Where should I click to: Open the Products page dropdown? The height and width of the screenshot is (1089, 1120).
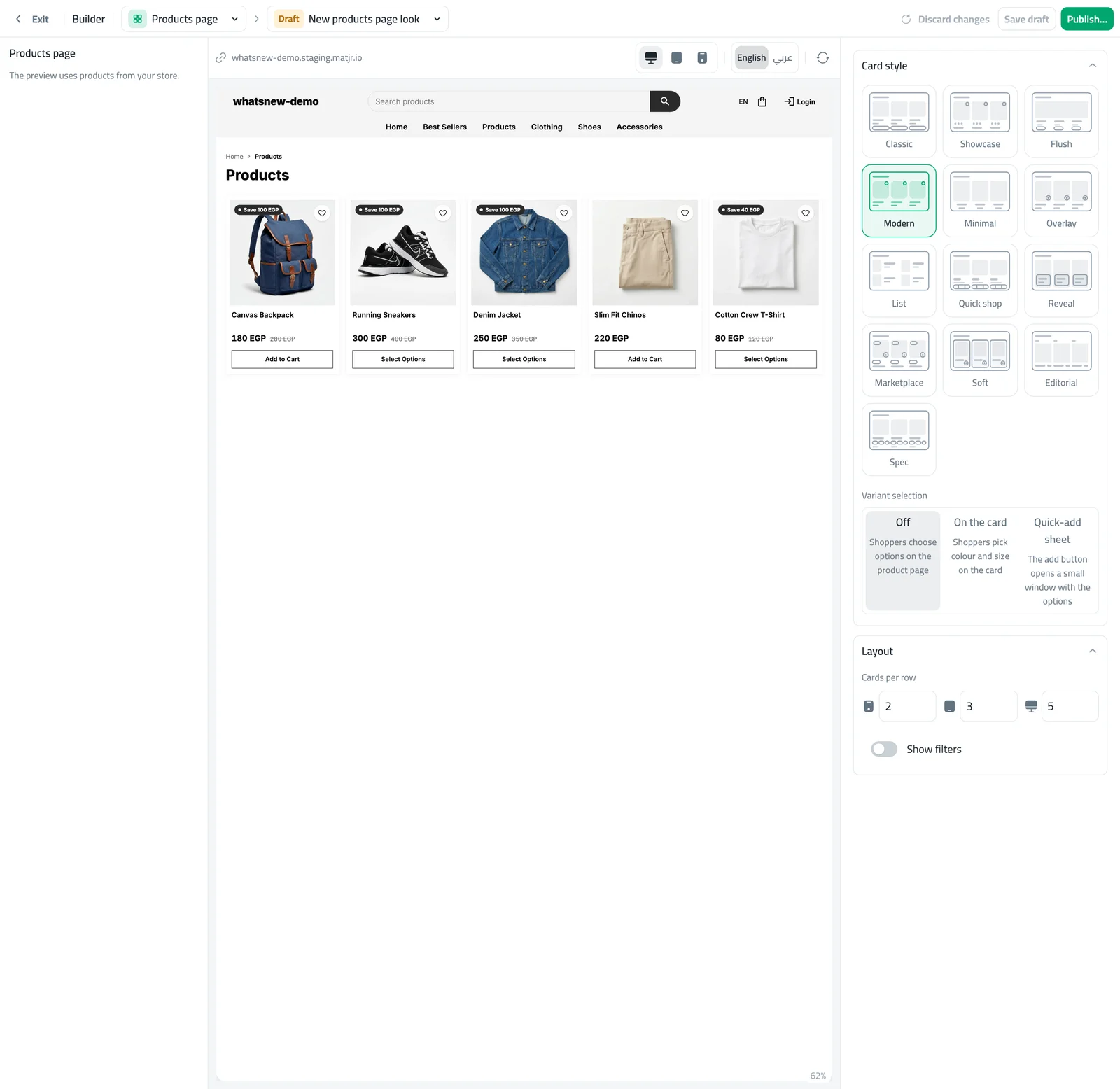click(185, 19)
